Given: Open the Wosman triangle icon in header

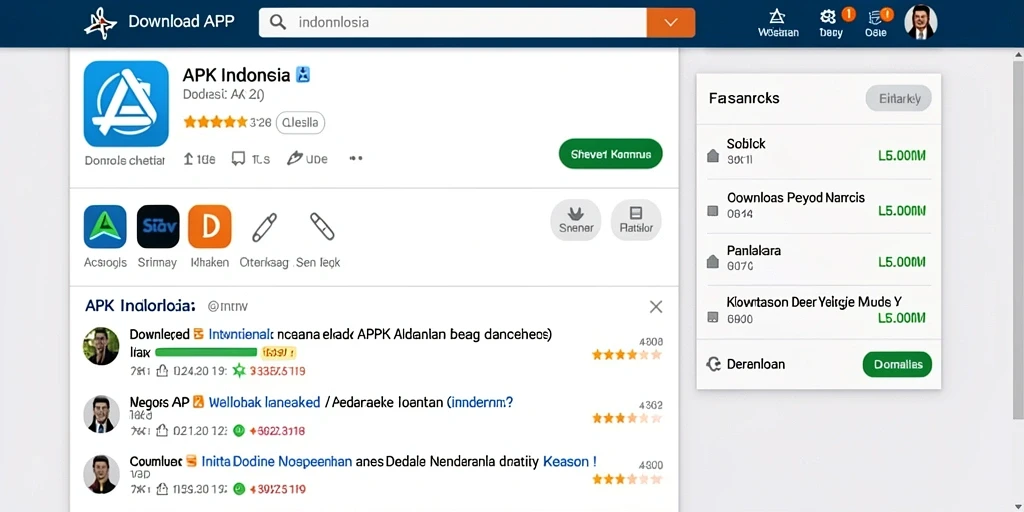Looking at the screenshot, I should [x=777, y=17].
